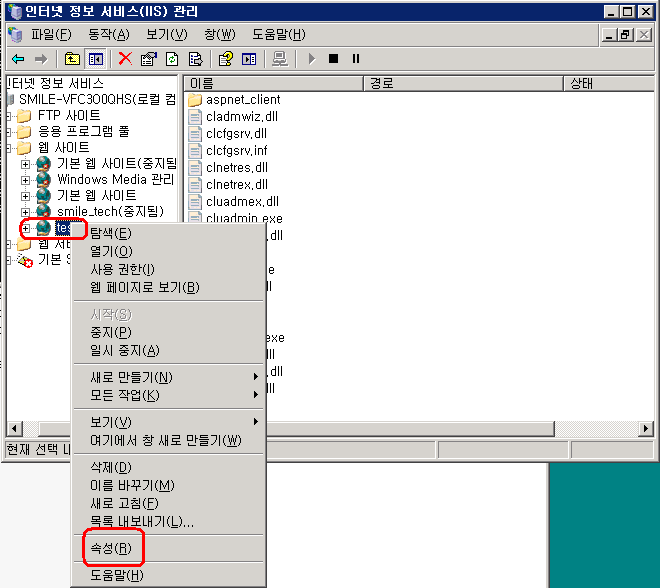Click the MMC document icon beside File menu
Image resolution: width=660 pixels, height=588 pixels.
(x=15, y=35)
